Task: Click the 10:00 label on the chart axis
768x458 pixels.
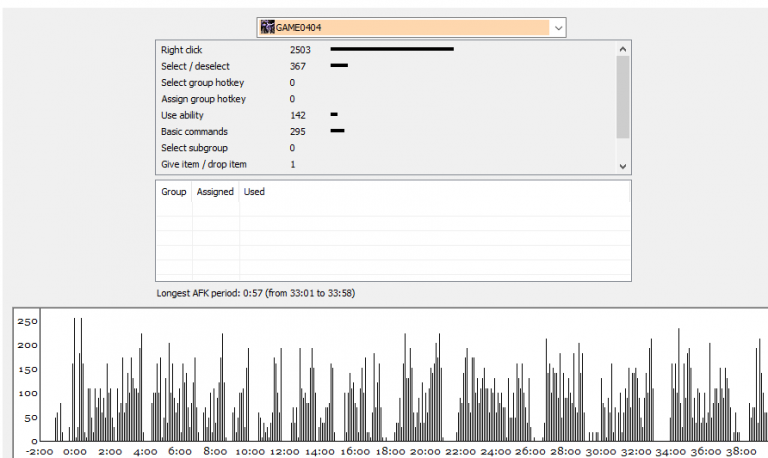Action: (250, 452)
